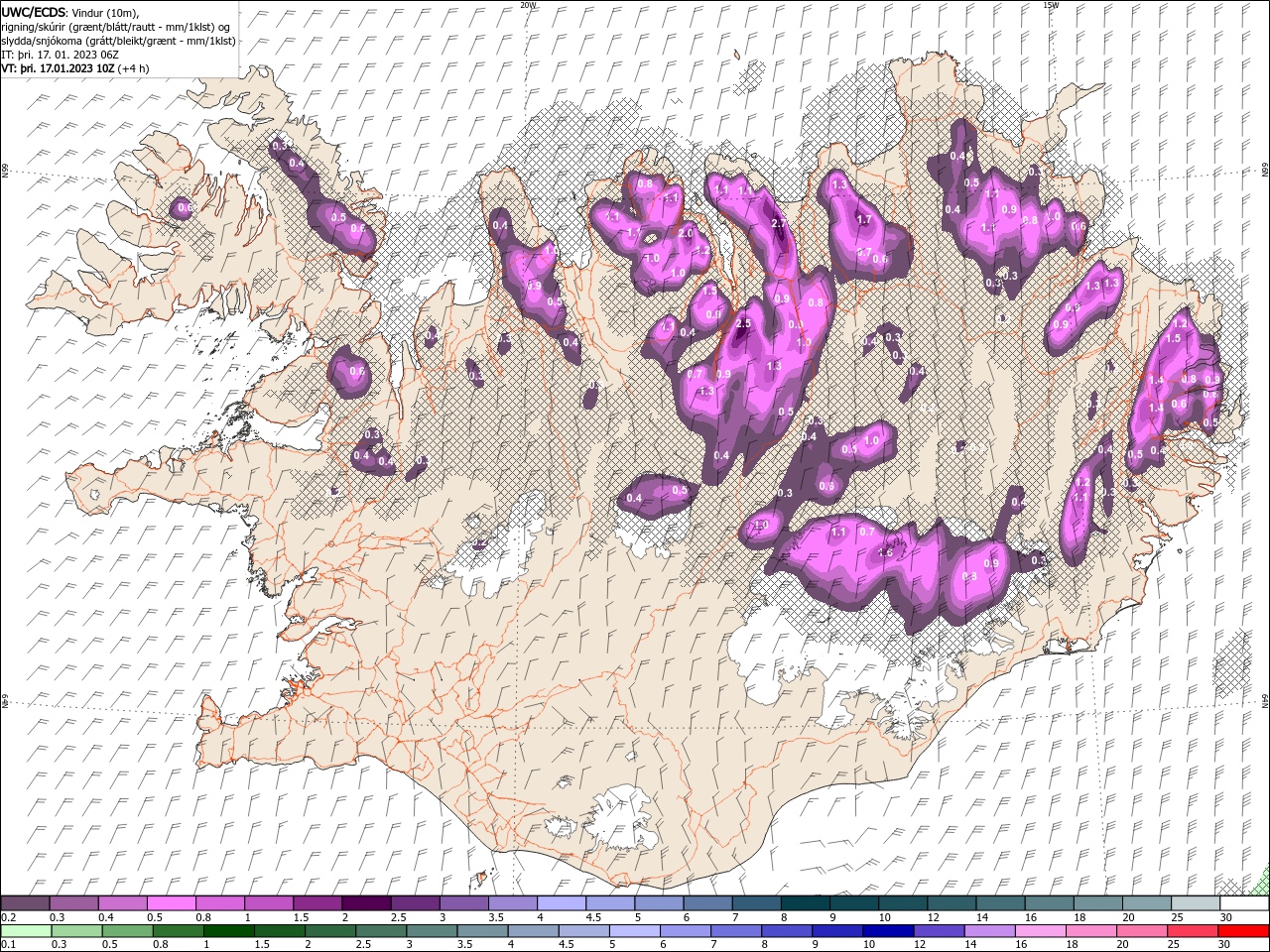Click the darkest green swatch labeled 1 in the lower row
1270x952 pixels.
[228, 931]
